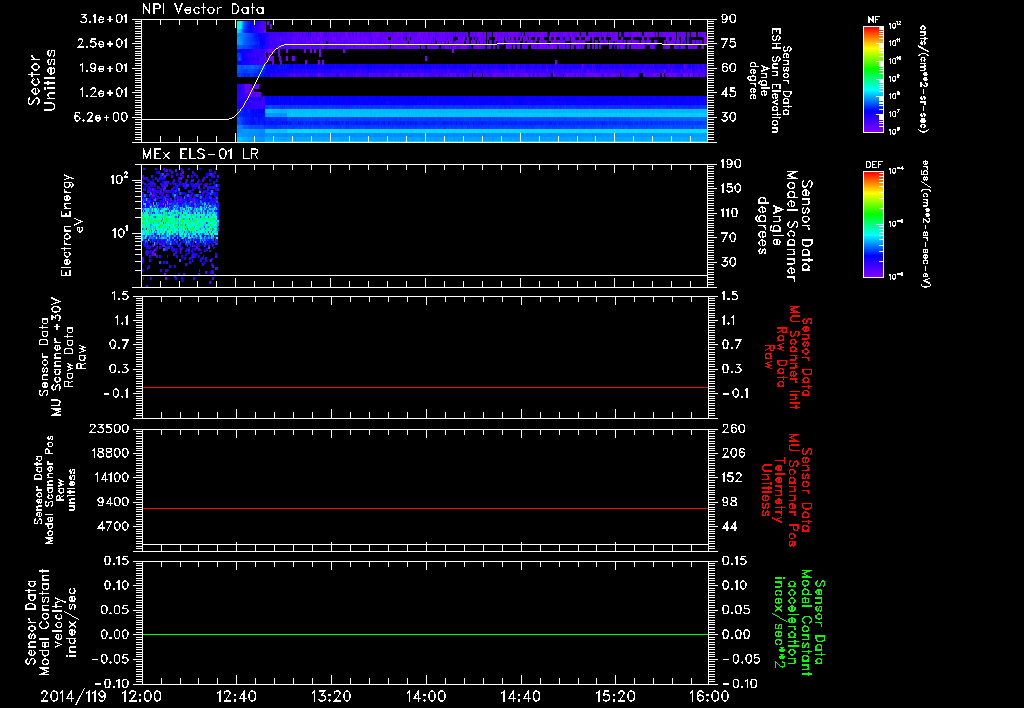
Task: Click the 45 degree Sun elevation tick
Action: (x=728, y=93)
